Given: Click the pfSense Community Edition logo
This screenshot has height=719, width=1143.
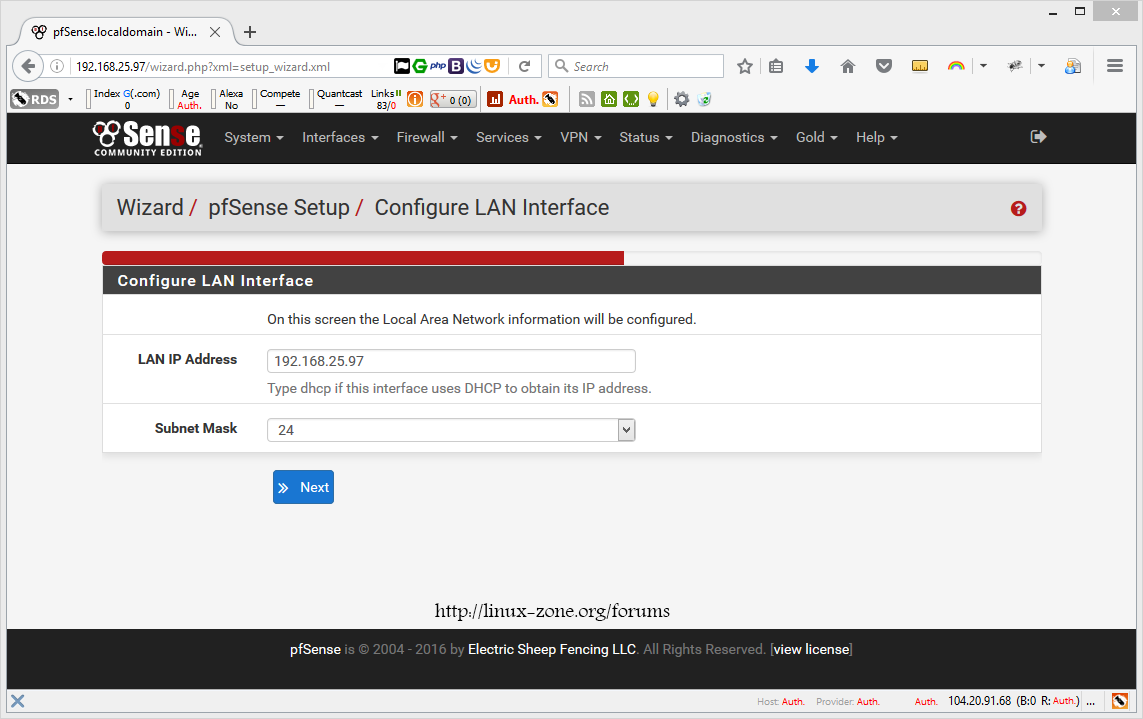Looking at the screenshot, I should [148, 138].
